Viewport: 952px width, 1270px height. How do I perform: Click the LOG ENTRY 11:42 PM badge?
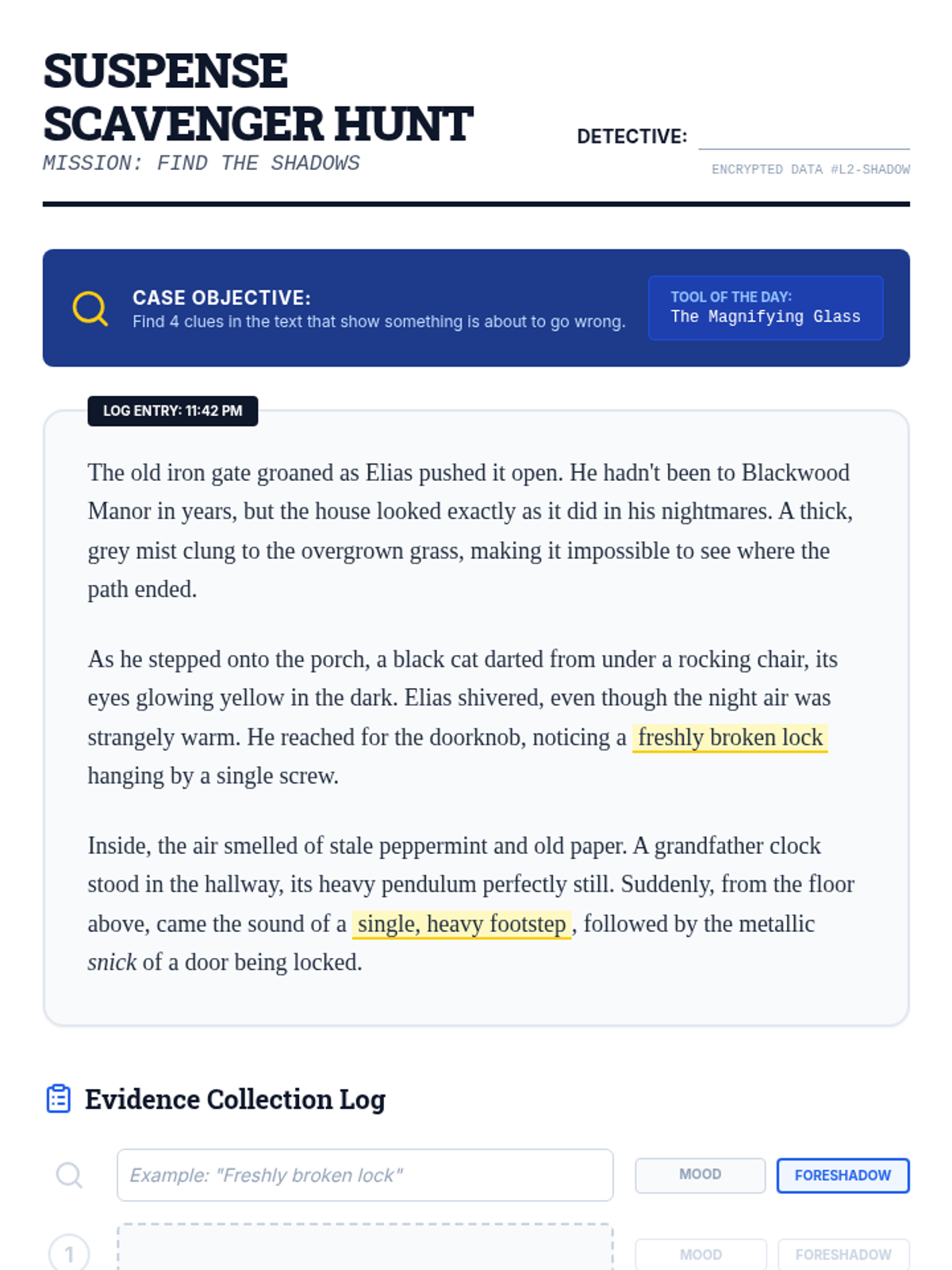tap(173, 411)
